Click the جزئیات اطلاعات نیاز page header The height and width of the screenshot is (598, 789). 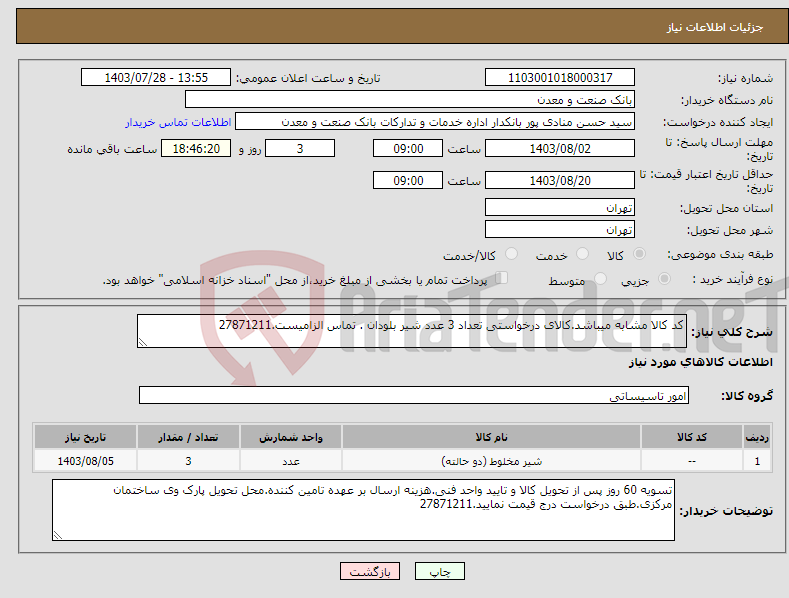[715, 27]
